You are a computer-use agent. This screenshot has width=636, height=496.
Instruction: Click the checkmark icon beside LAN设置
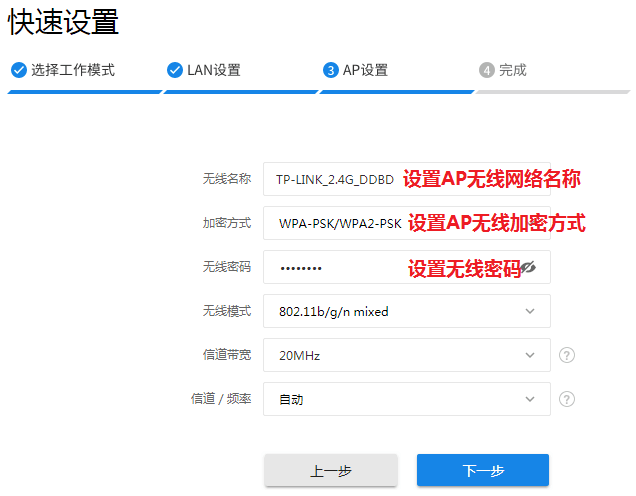click(x=174, y=70)
